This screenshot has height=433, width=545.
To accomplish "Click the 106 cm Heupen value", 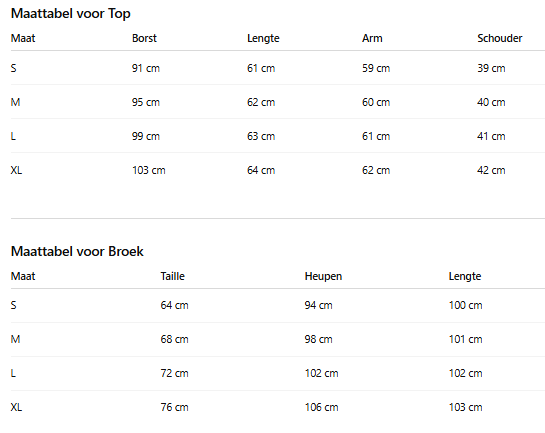I will tap(321, 407).
